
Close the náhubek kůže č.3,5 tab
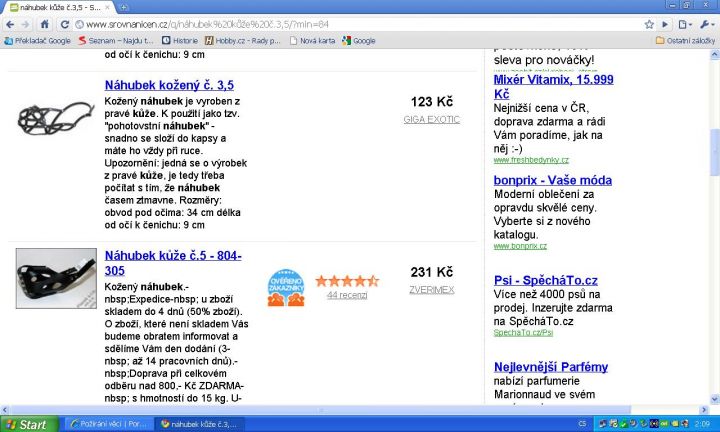[x=108, y=7]
